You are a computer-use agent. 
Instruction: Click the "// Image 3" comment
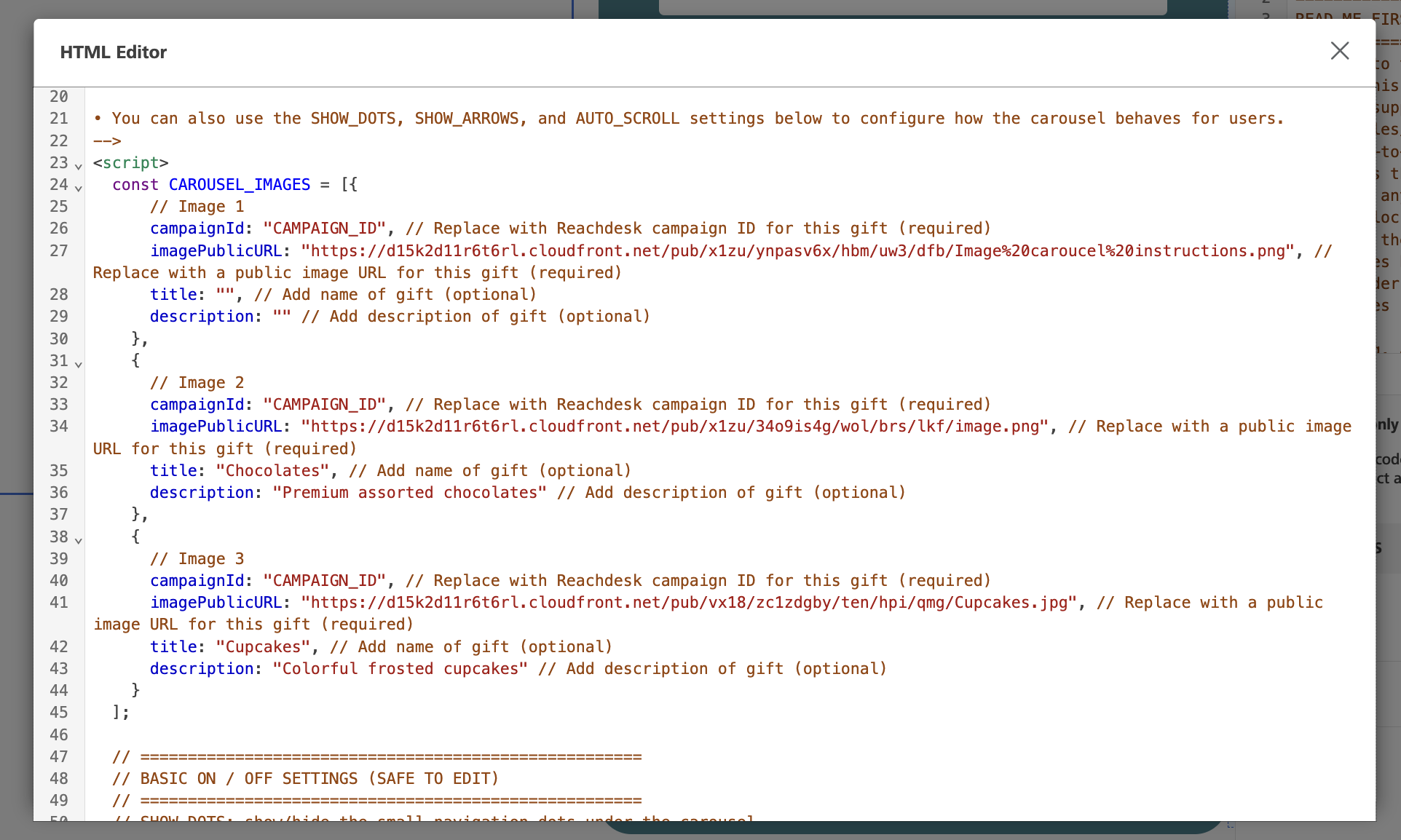[x=197, y=559]
